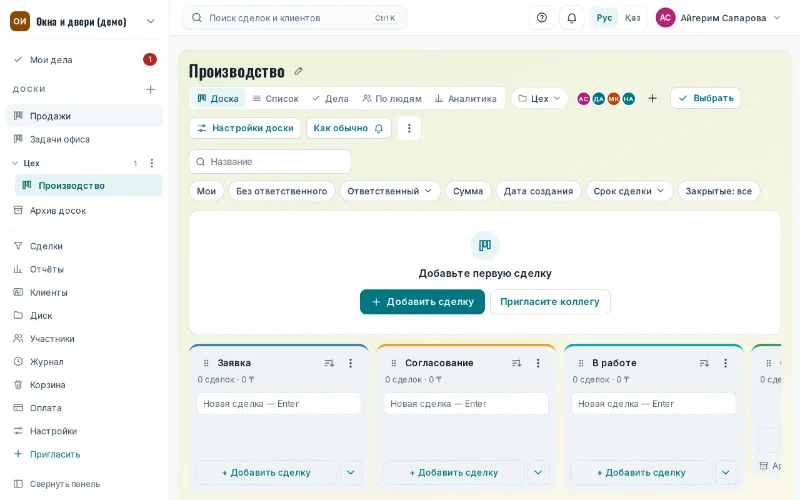Screen dimensions: 800x500
Task: Toggle the Закрытые: все filter
Action: [x=718, y=191]
